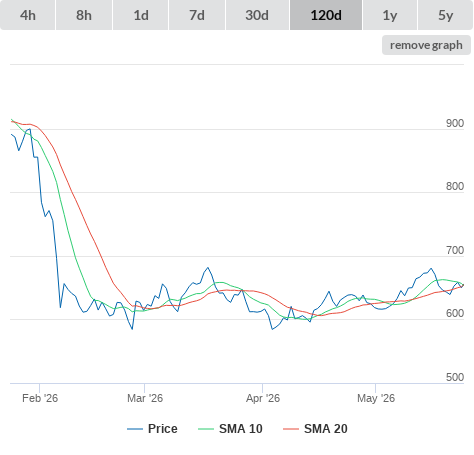Click the remove graph button

426,45
